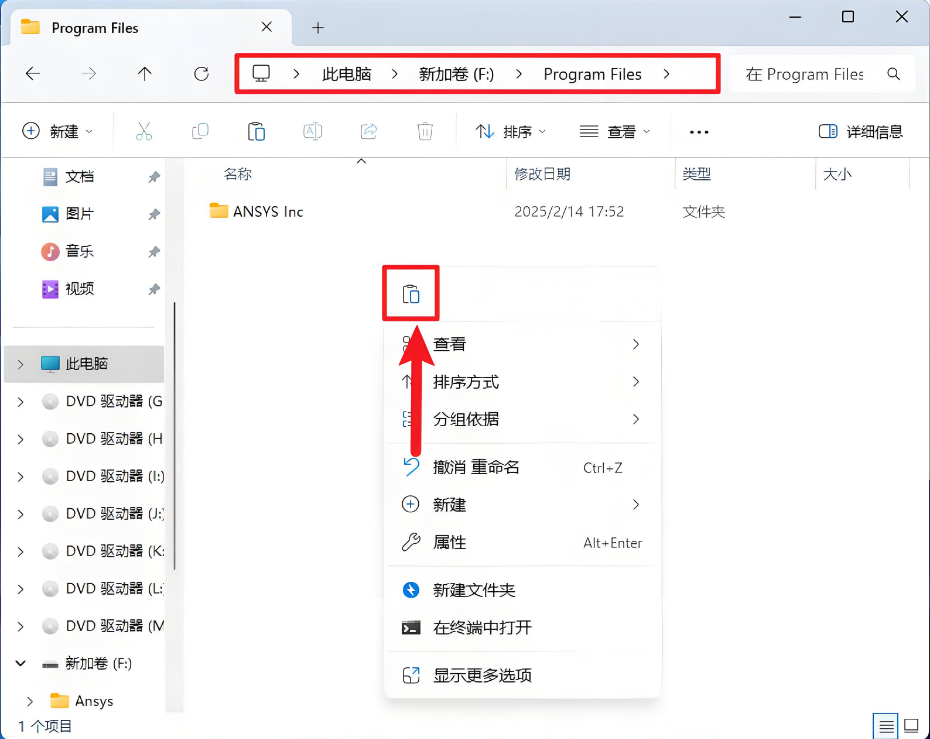
Task: Open the 排序 sort dropdown
Action: point(511,131)
